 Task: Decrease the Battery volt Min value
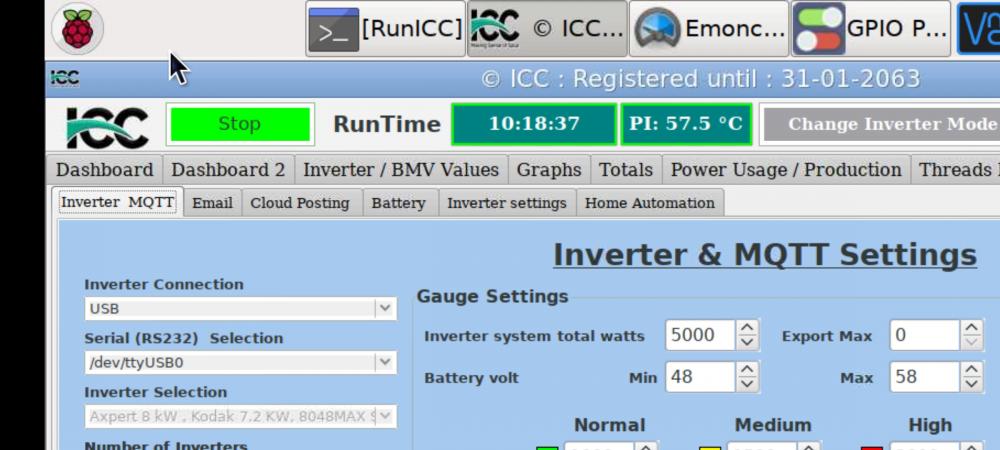747,384
